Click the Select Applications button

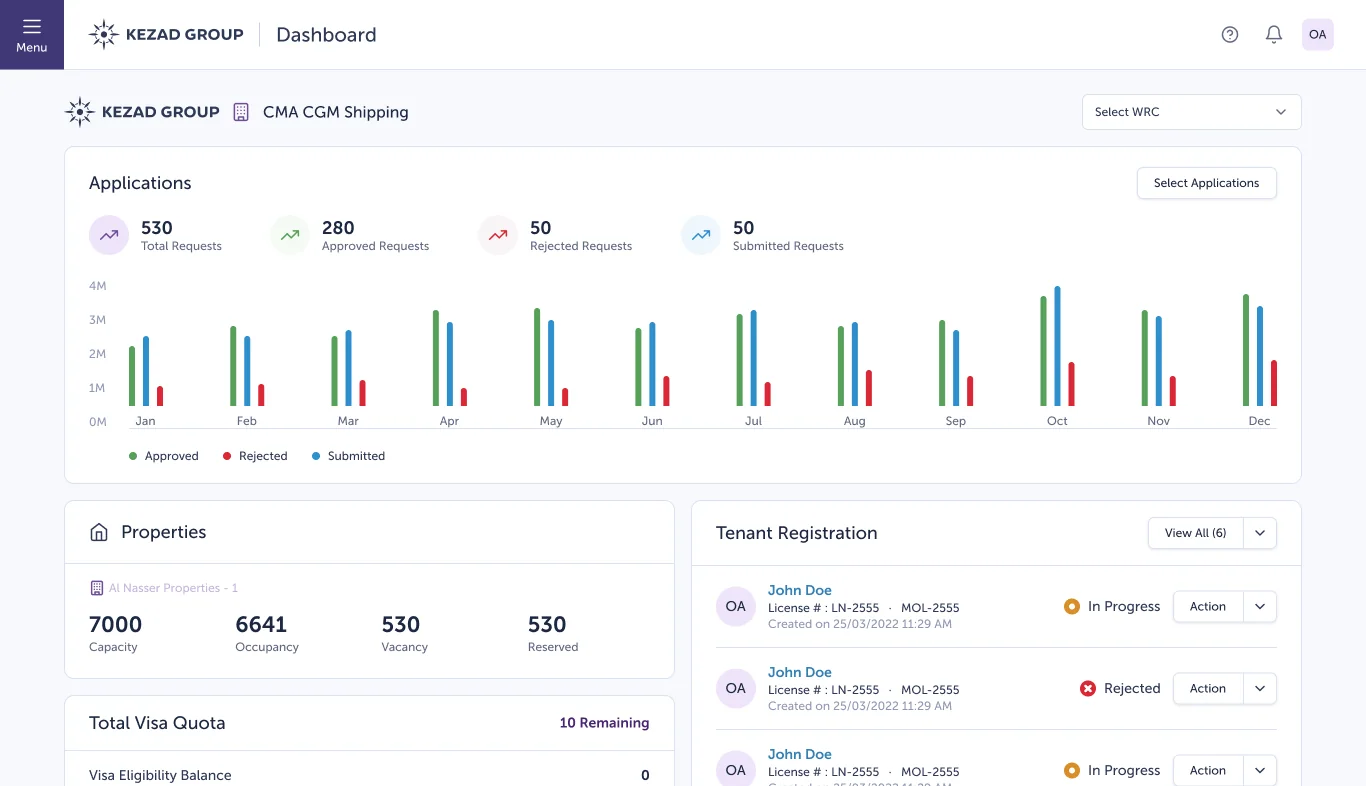[x=1207, y=183]
